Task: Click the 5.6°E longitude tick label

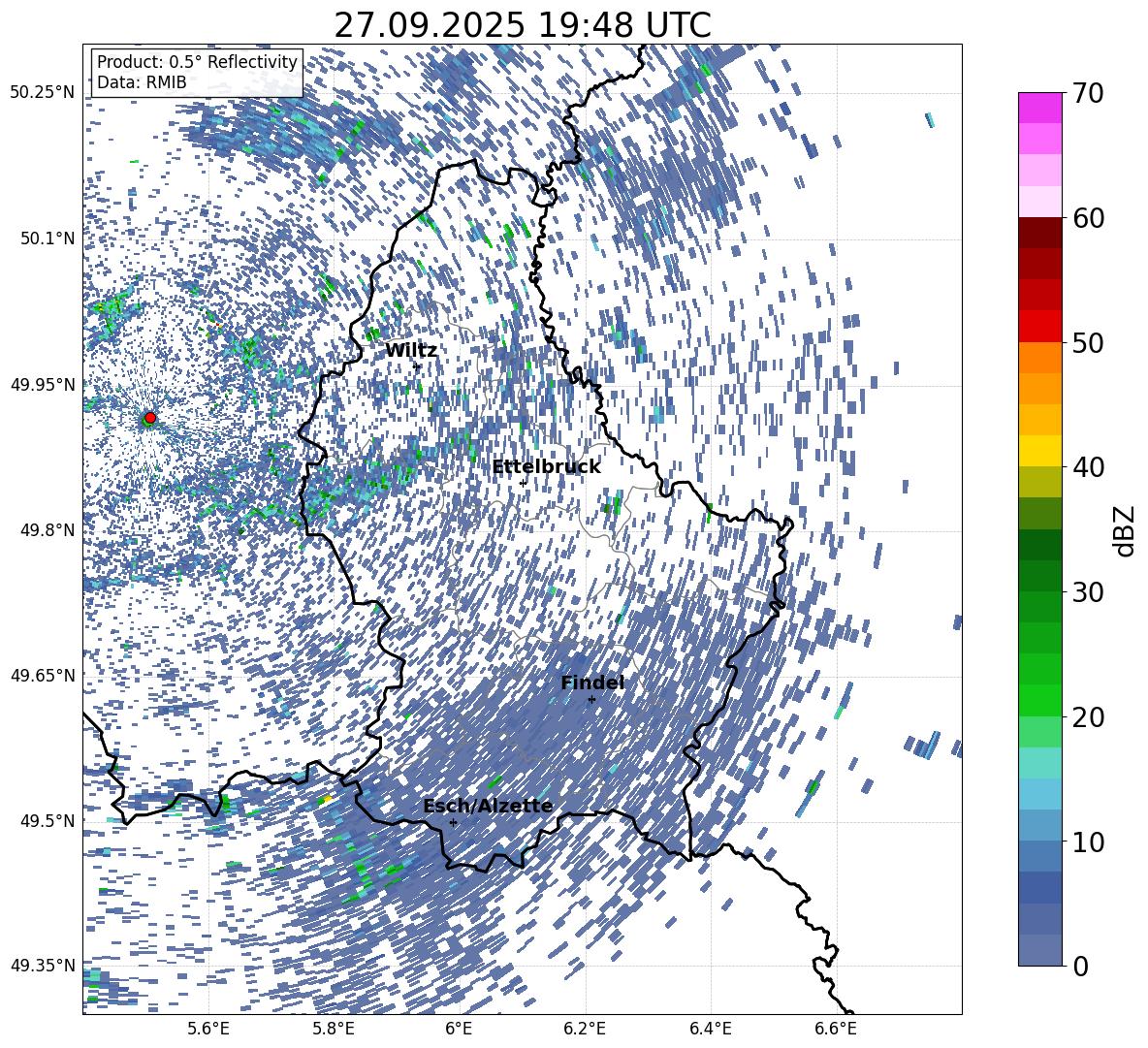Action: point(208,1029)
